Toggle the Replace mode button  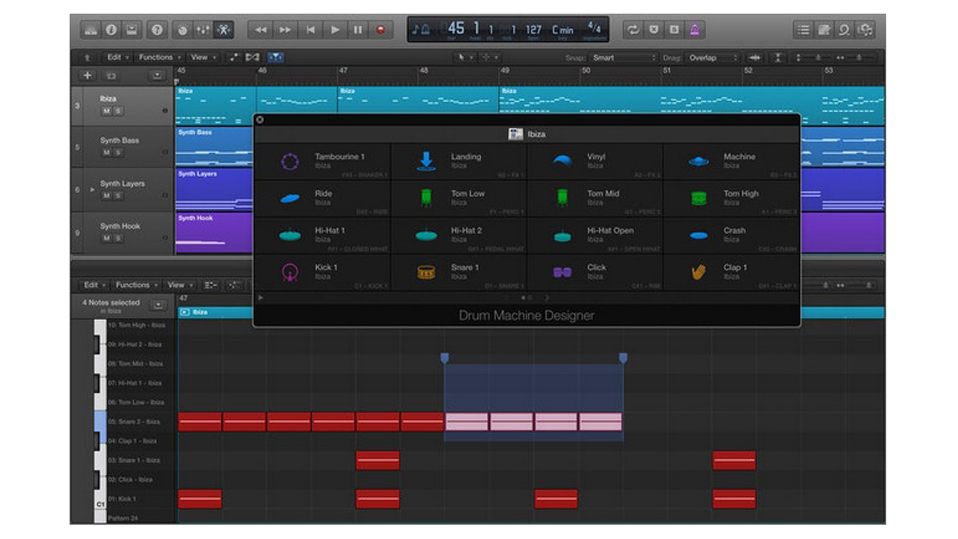point(654,29)
